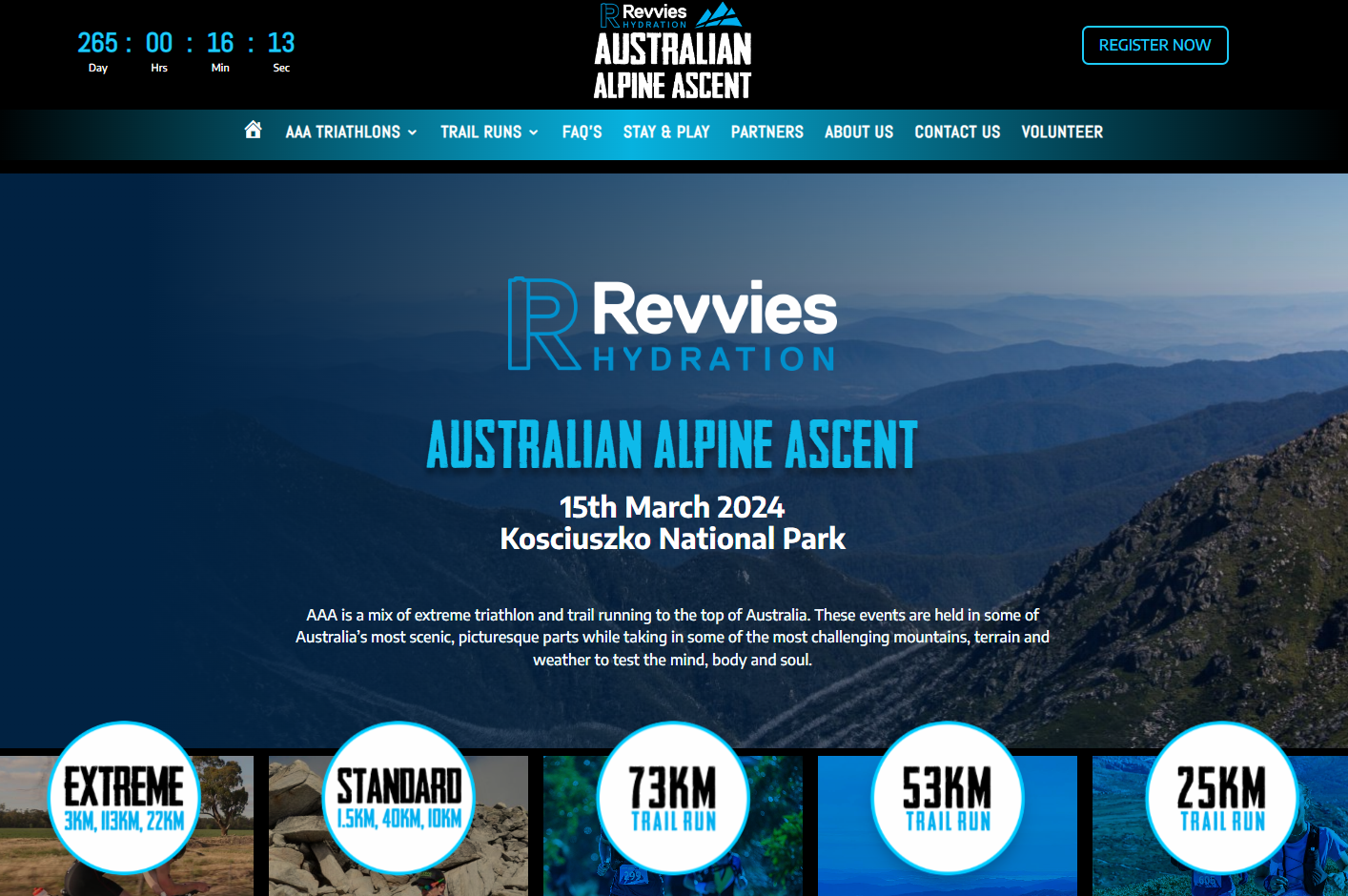Visit the Partners page

[767, 132]
